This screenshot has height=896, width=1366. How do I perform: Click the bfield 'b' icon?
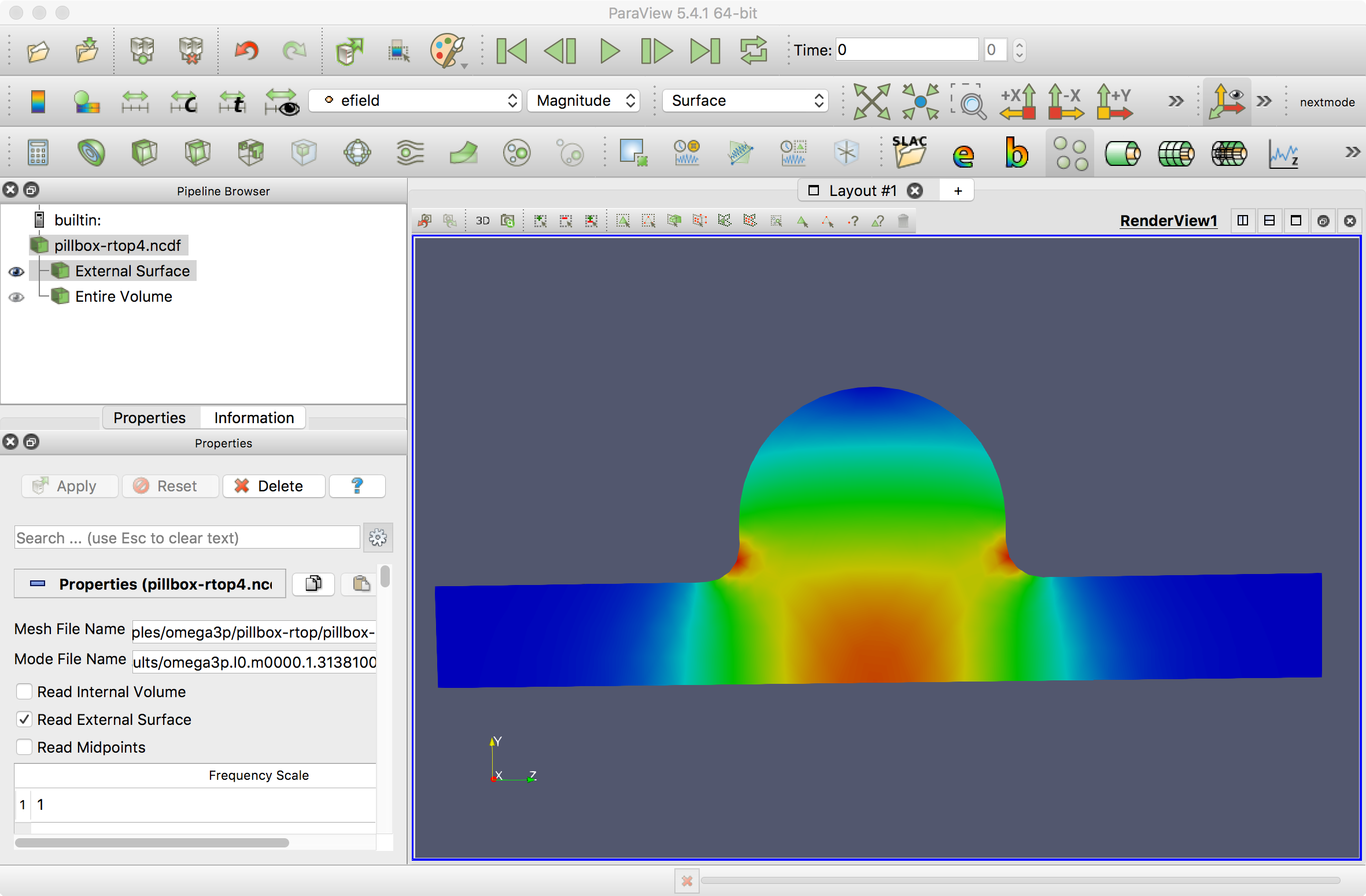point(1016,153)
